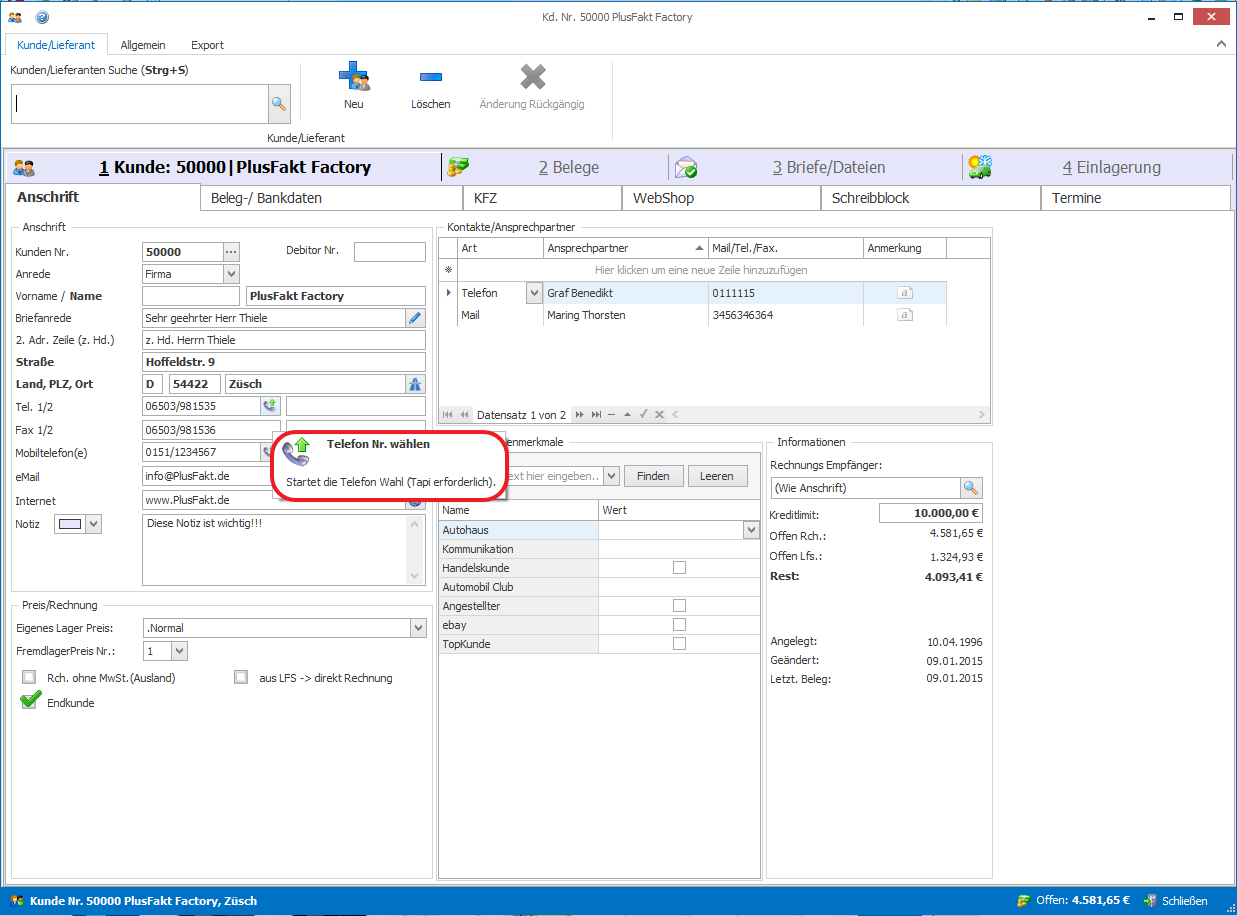Go to previous page in contact navigator

coord(464,415)
